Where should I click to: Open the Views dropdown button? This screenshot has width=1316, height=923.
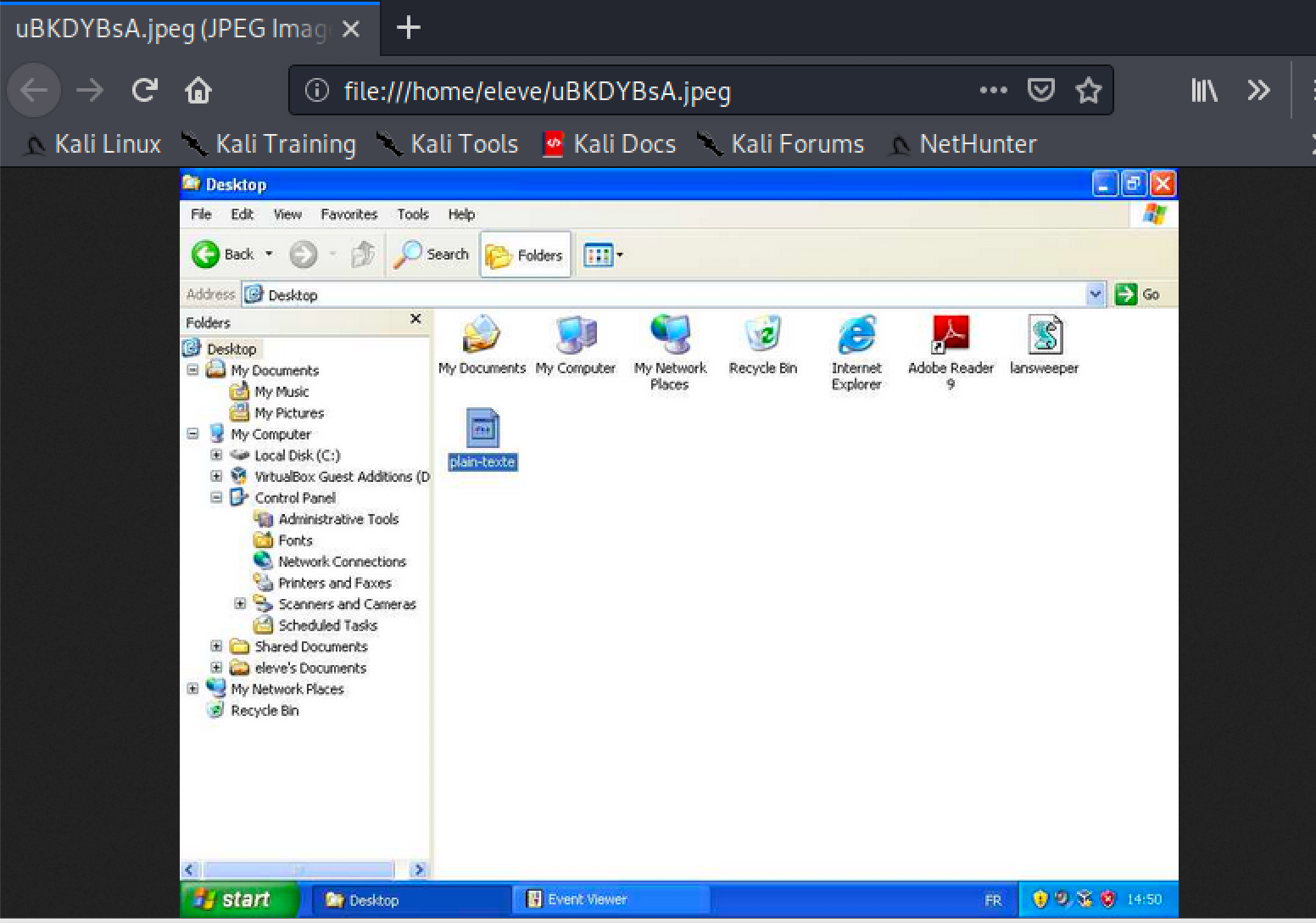click(x=603, y=255)
